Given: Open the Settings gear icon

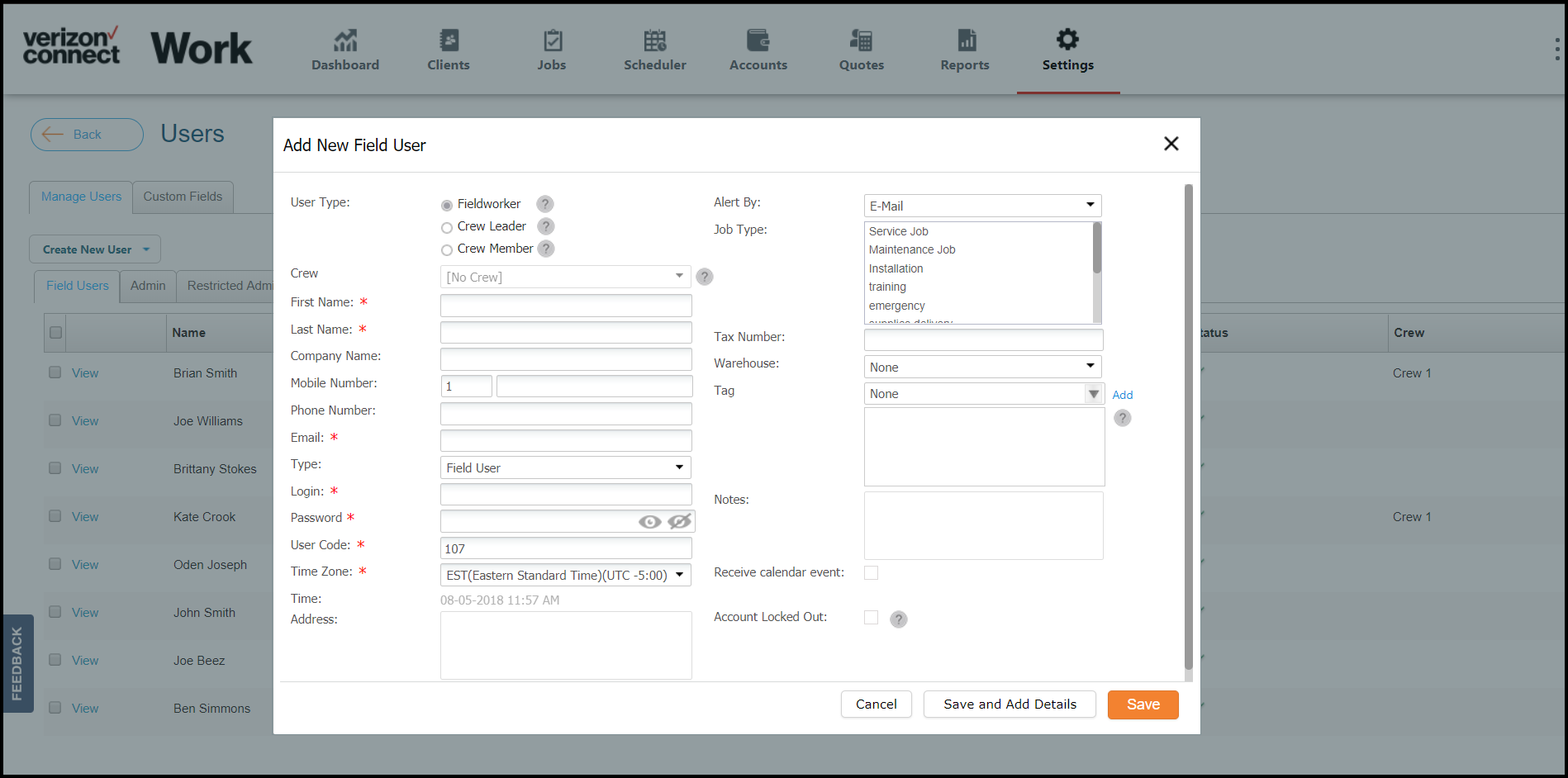Looking at the screenshot, I should coord(1068,39).
